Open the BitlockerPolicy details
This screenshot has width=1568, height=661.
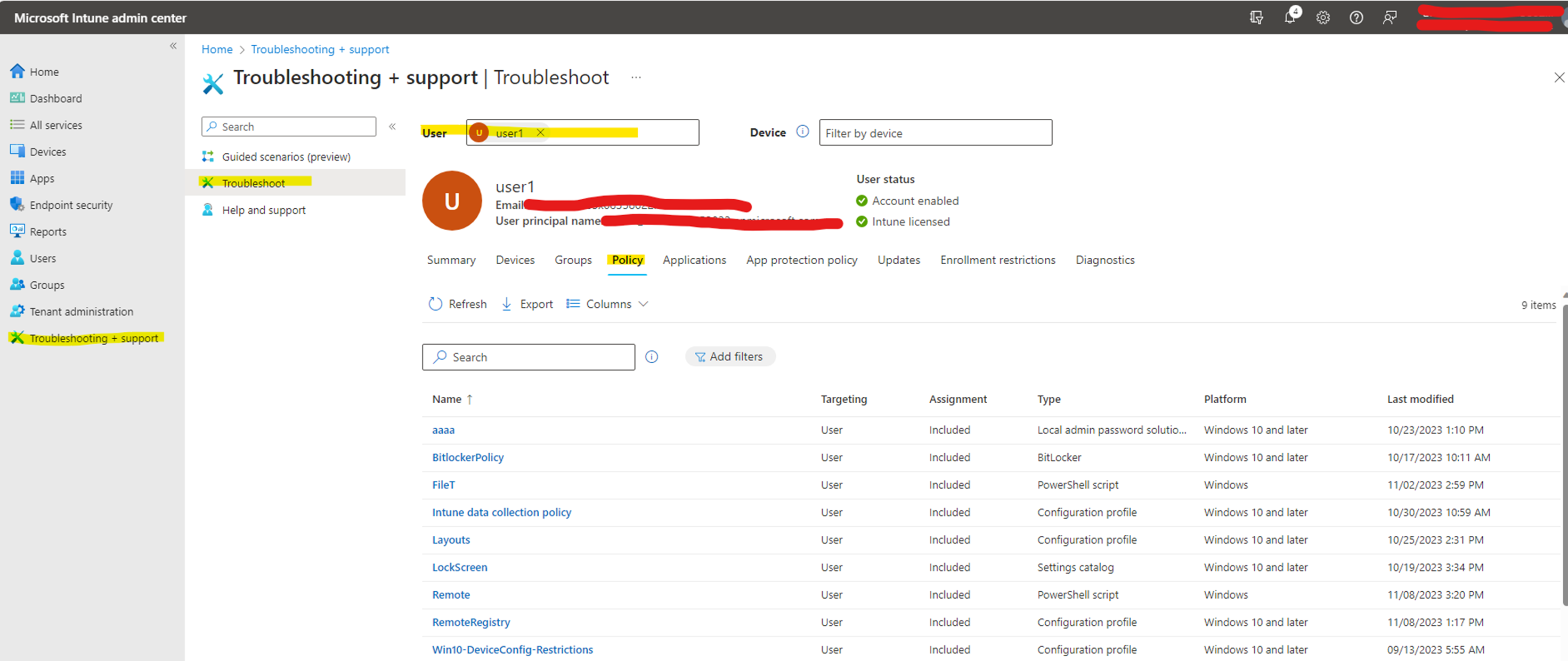[x=467, y=457]
